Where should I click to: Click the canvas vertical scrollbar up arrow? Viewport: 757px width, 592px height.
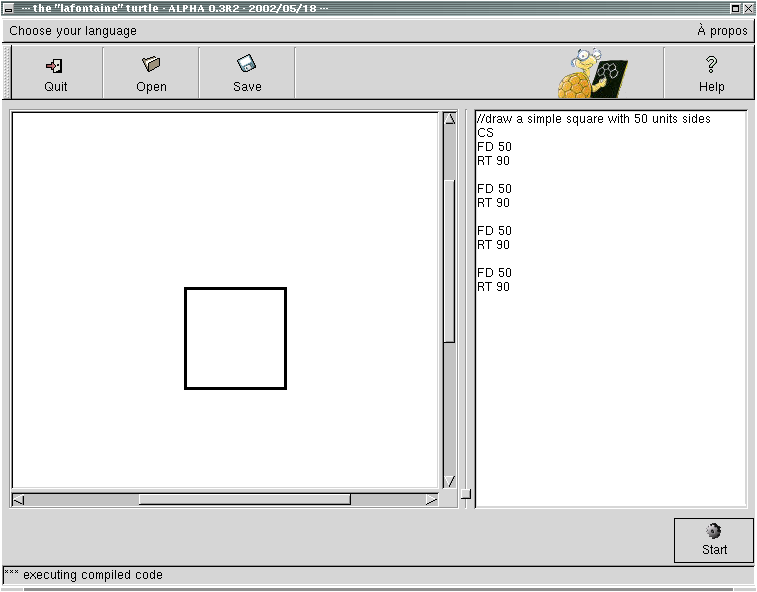pyautogui.click(x=450, y=119)
